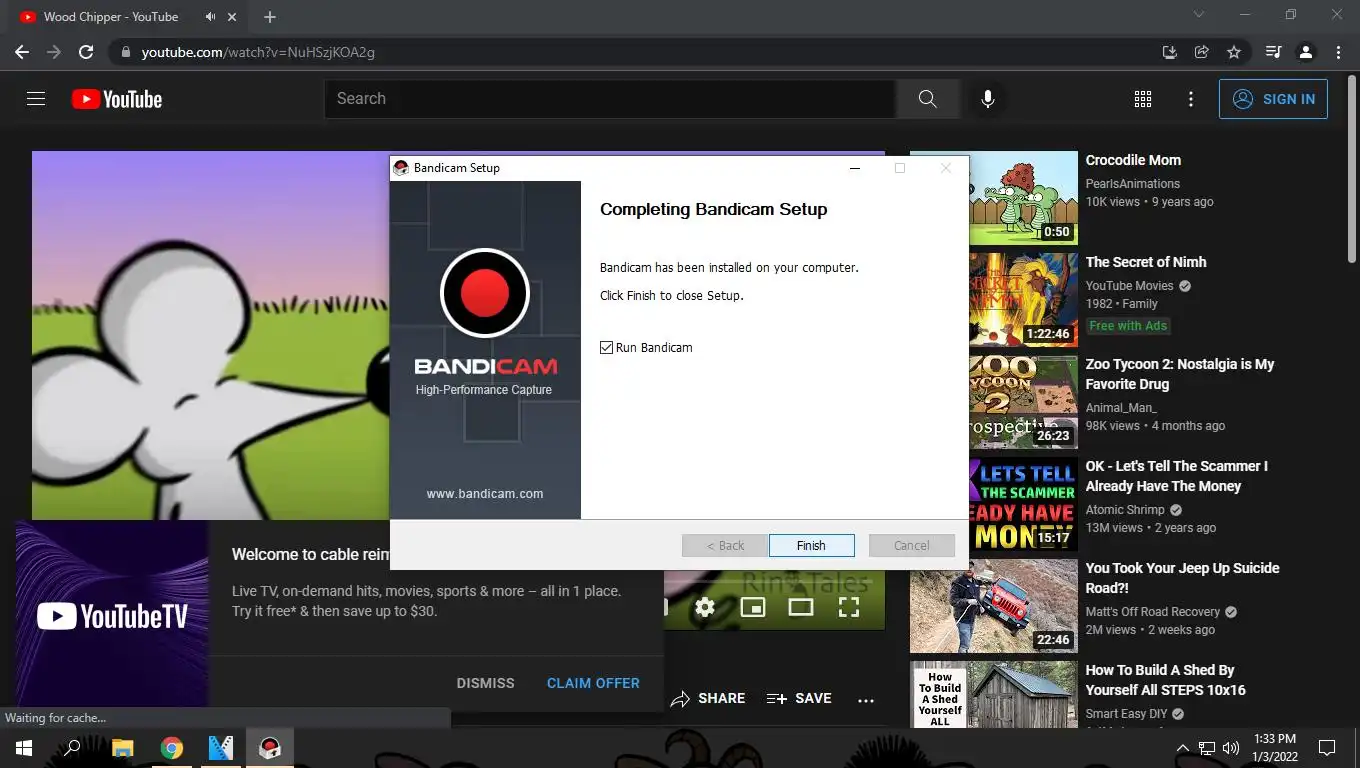This screenshot has width=1360, height=768.
Task: Open Chrome media control icon
Action: tap(1273, 52)
